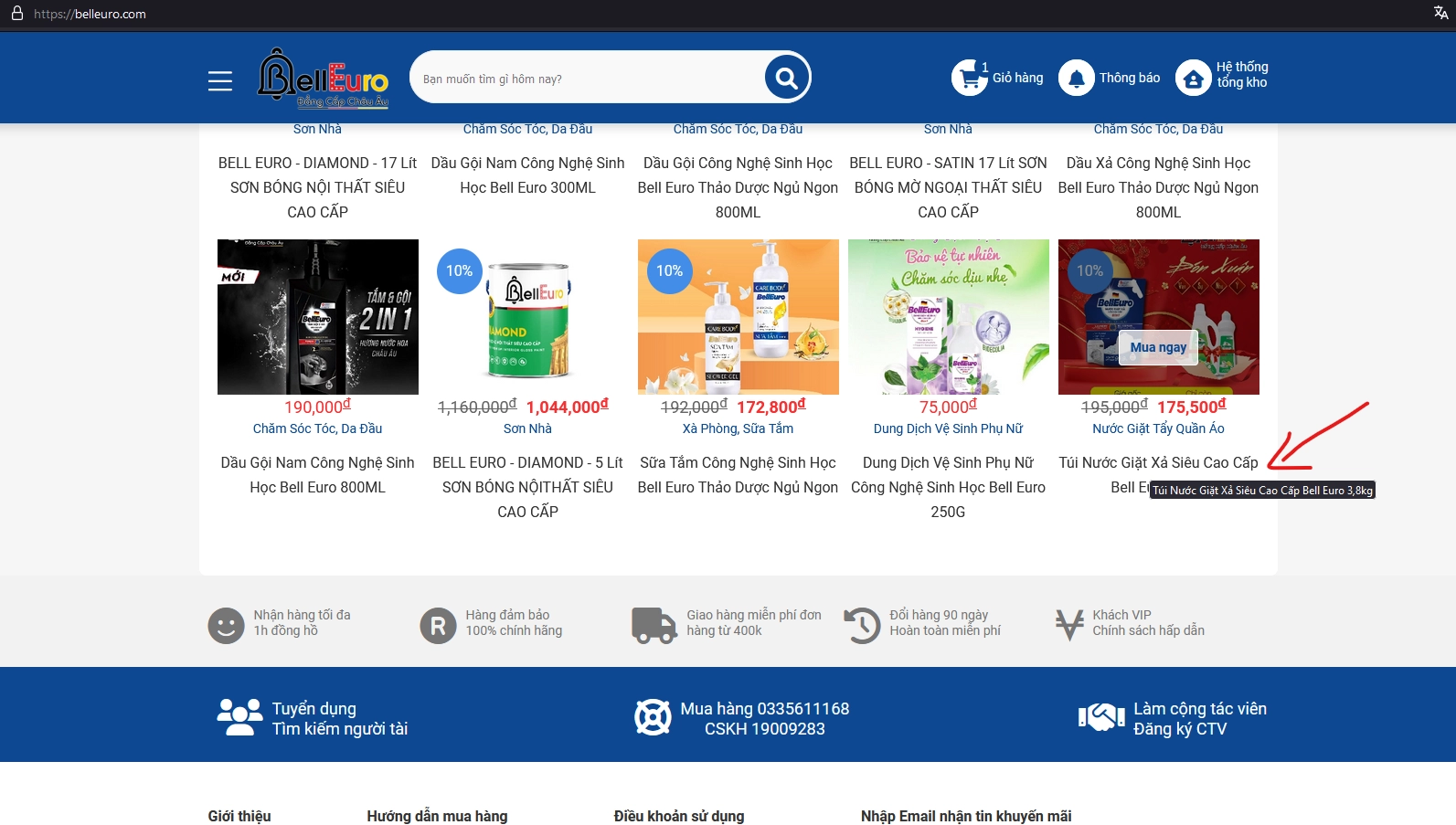This screenshot has height=825, width=1456.
Task: Open the Hệ thống tổng kho store icon
Action: [x=1193, y=79]
